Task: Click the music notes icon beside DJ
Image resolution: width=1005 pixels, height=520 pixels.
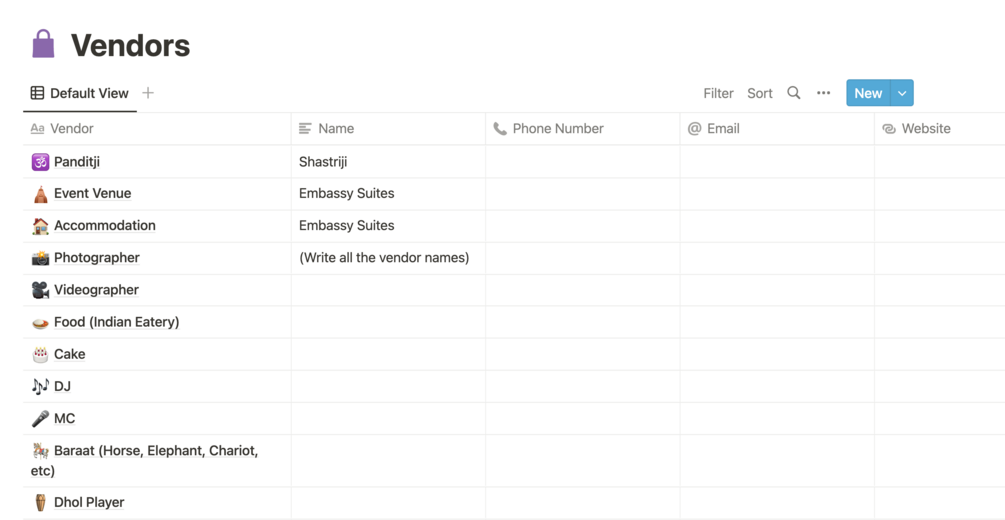Action: coord(40,386)
